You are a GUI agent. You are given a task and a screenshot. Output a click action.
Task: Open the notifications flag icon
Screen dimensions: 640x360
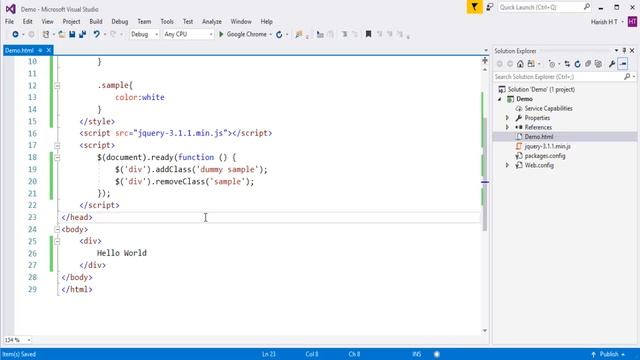474,7
